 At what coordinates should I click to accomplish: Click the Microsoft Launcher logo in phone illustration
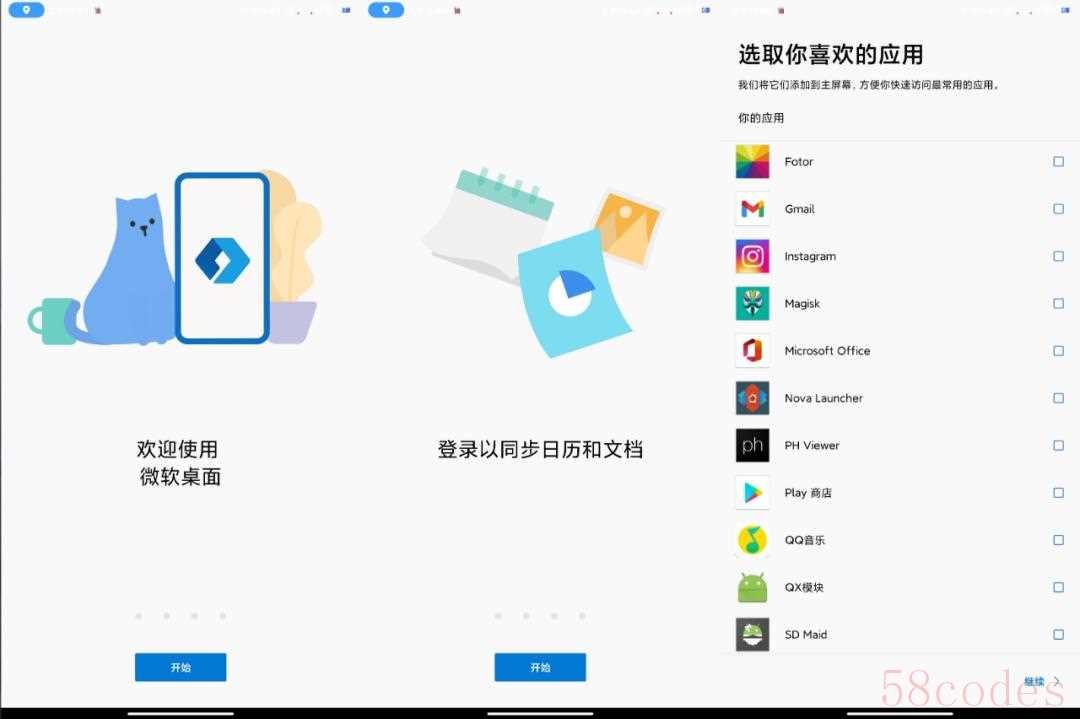[x=222, y=260]
